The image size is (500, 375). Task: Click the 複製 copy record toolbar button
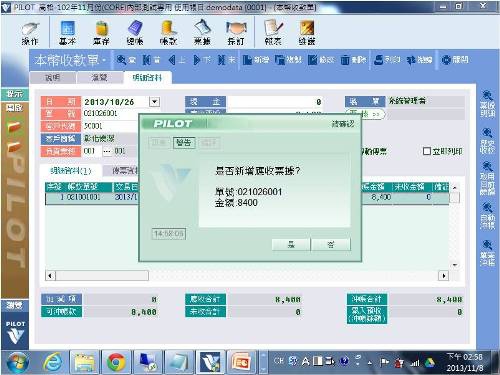[x=288, y=60]
